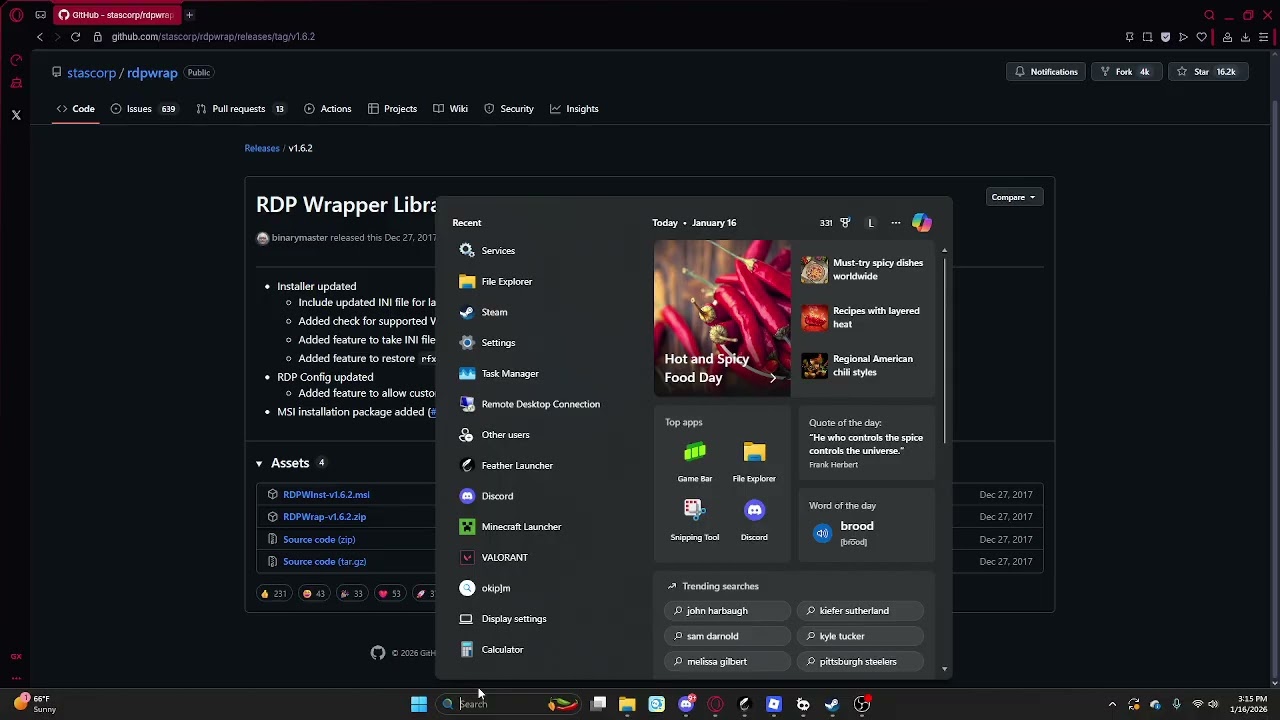Click the browser address bar URL
This screenshot has height=720, width=1280.
[213, 37]
